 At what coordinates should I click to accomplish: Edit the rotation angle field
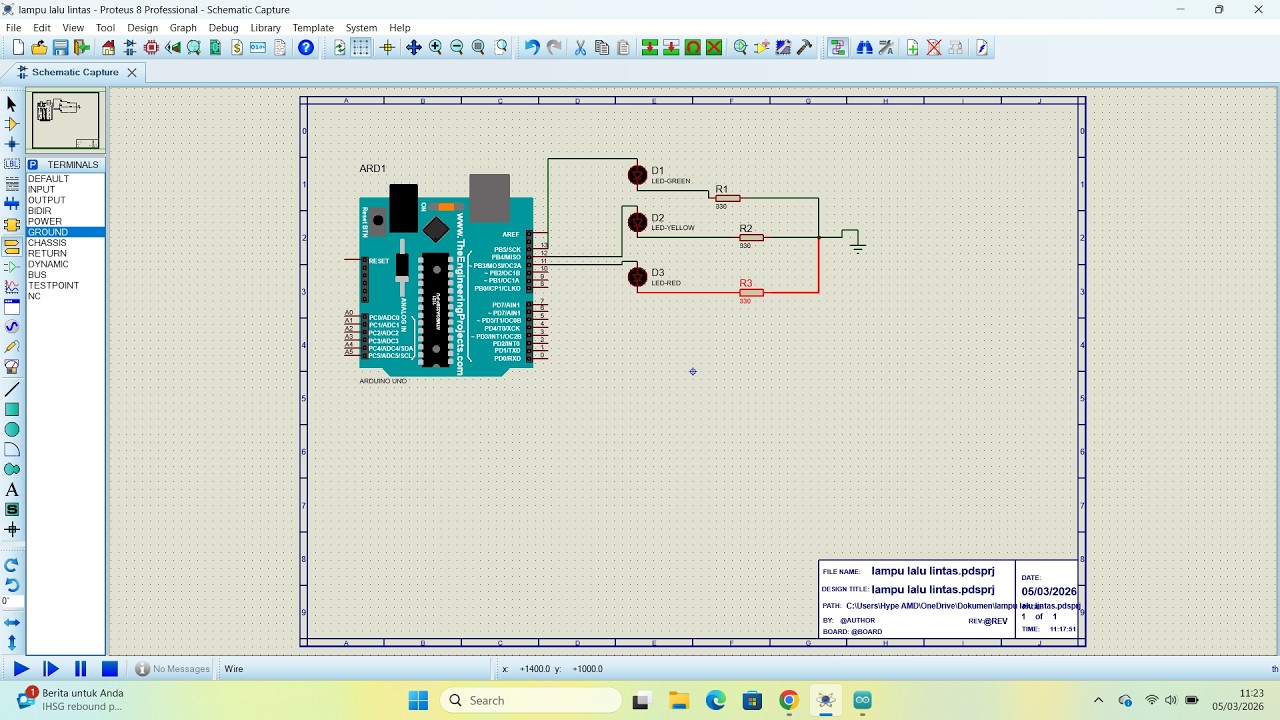[x=12, y=601]
